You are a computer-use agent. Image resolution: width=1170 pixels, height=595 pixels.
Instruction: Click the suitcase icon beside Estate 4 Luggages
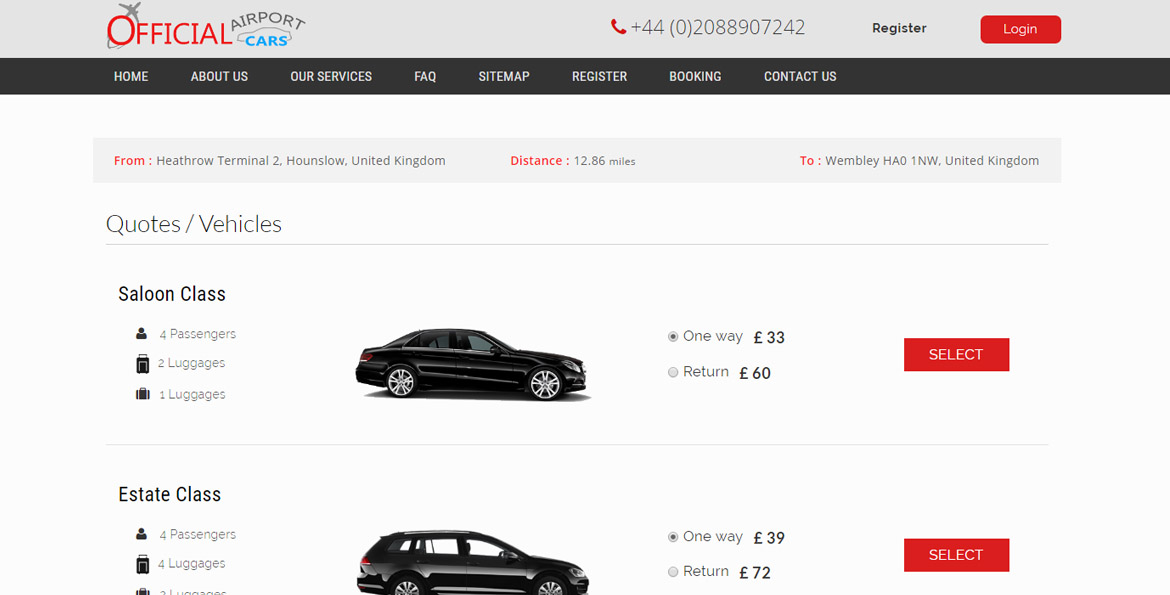(x=142, y=564)
